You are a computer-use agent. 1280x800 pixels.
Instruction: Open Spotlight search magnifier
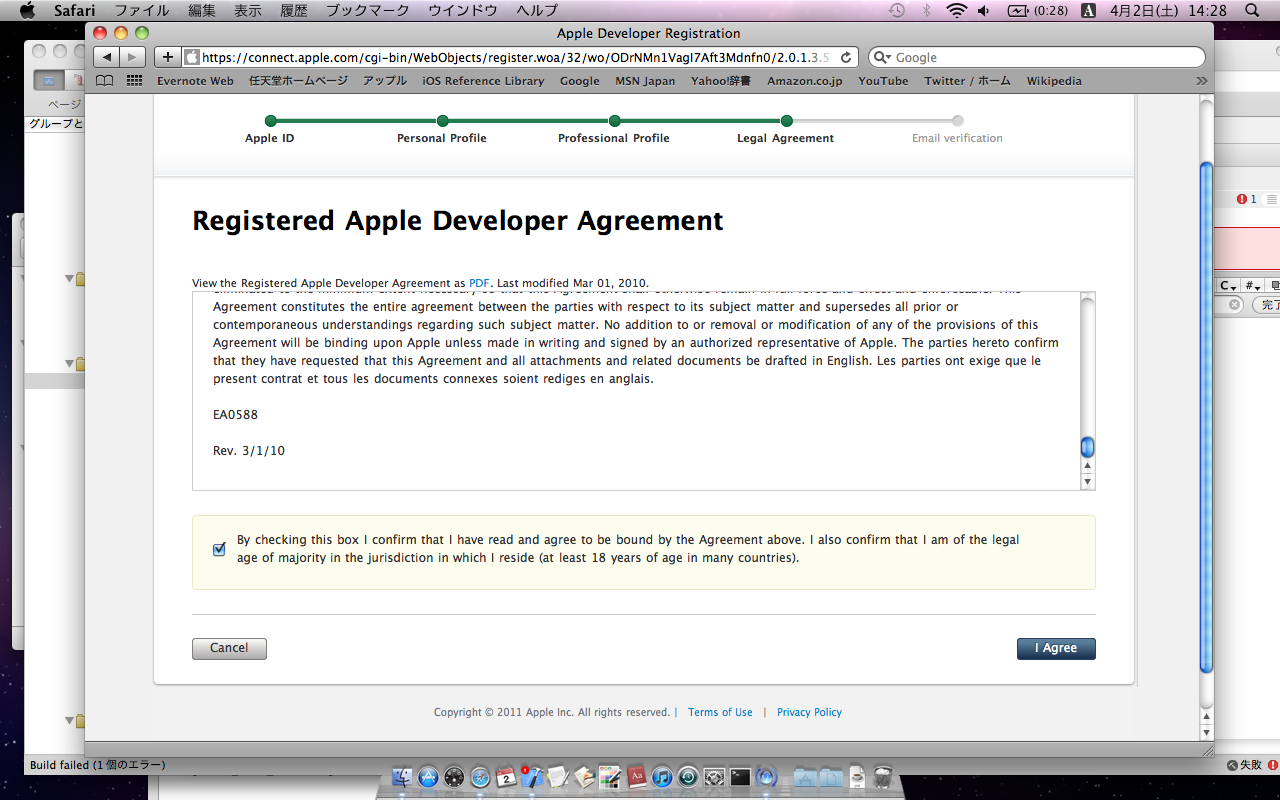tap(1252, 10)
